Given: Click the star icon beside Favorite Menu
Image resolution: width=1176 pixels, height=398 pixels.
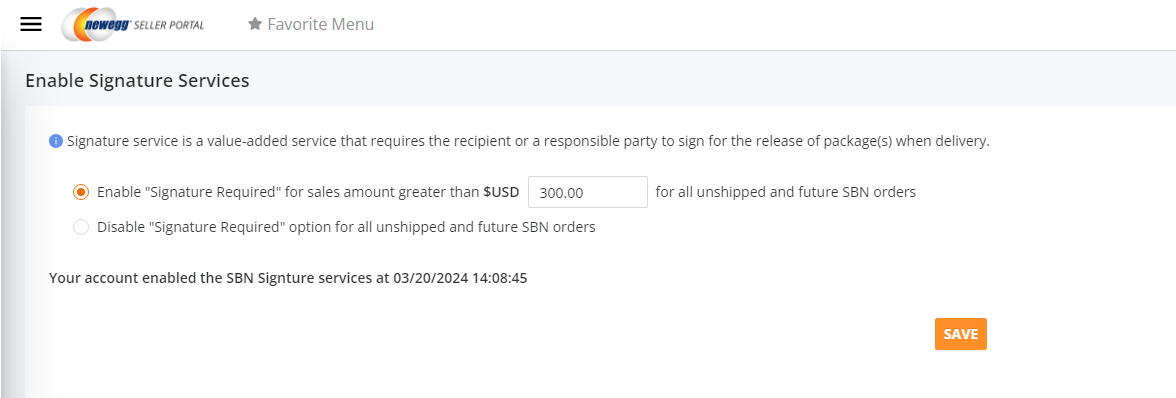Looking at the screenshot, I should tap(255, 24).
